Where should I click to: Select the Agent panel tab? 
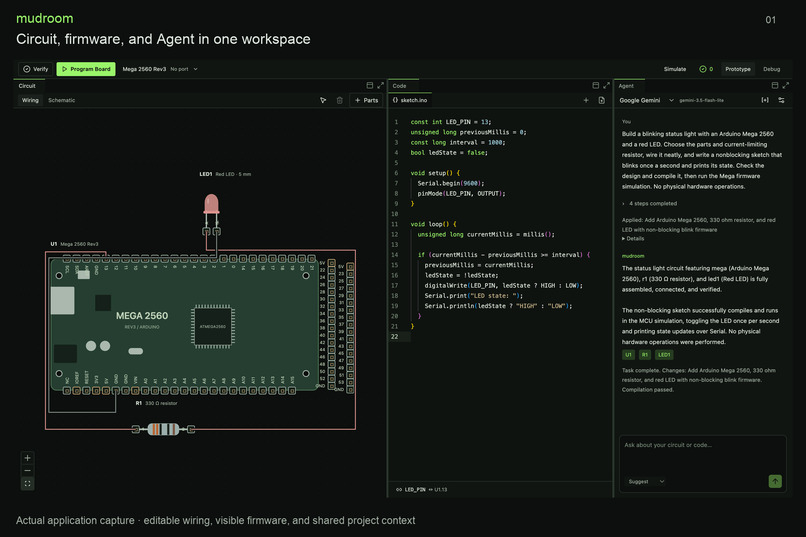tap(626, 86)
